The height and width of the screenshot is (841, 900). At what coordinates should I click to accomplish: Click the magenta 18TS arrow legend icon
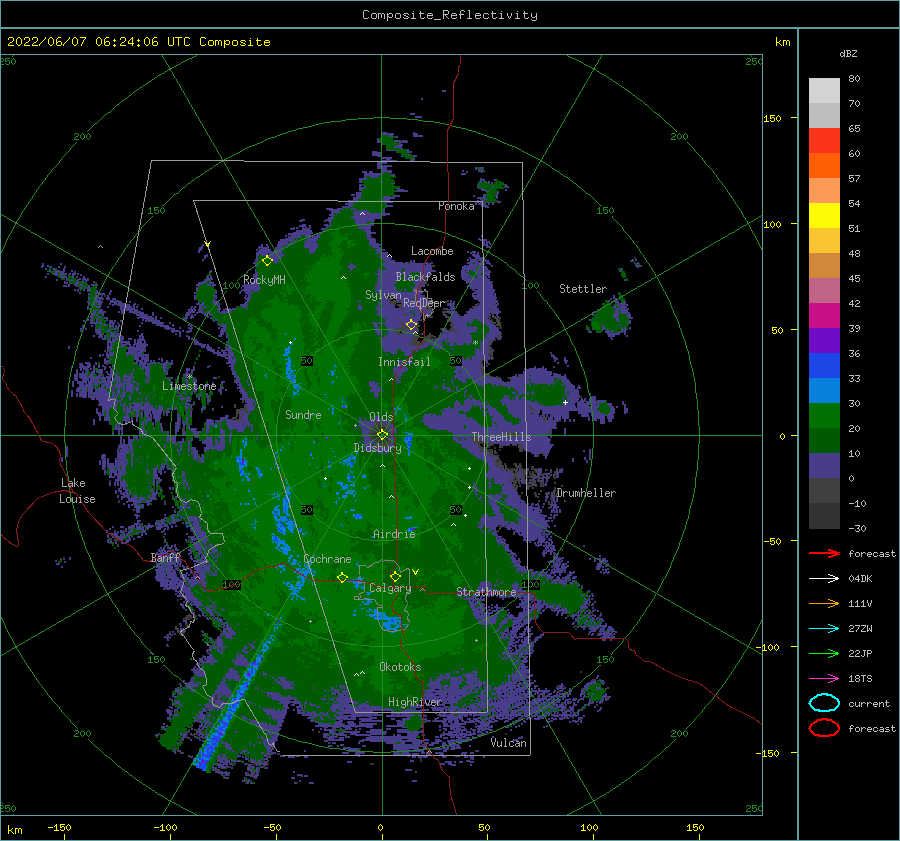824,679
